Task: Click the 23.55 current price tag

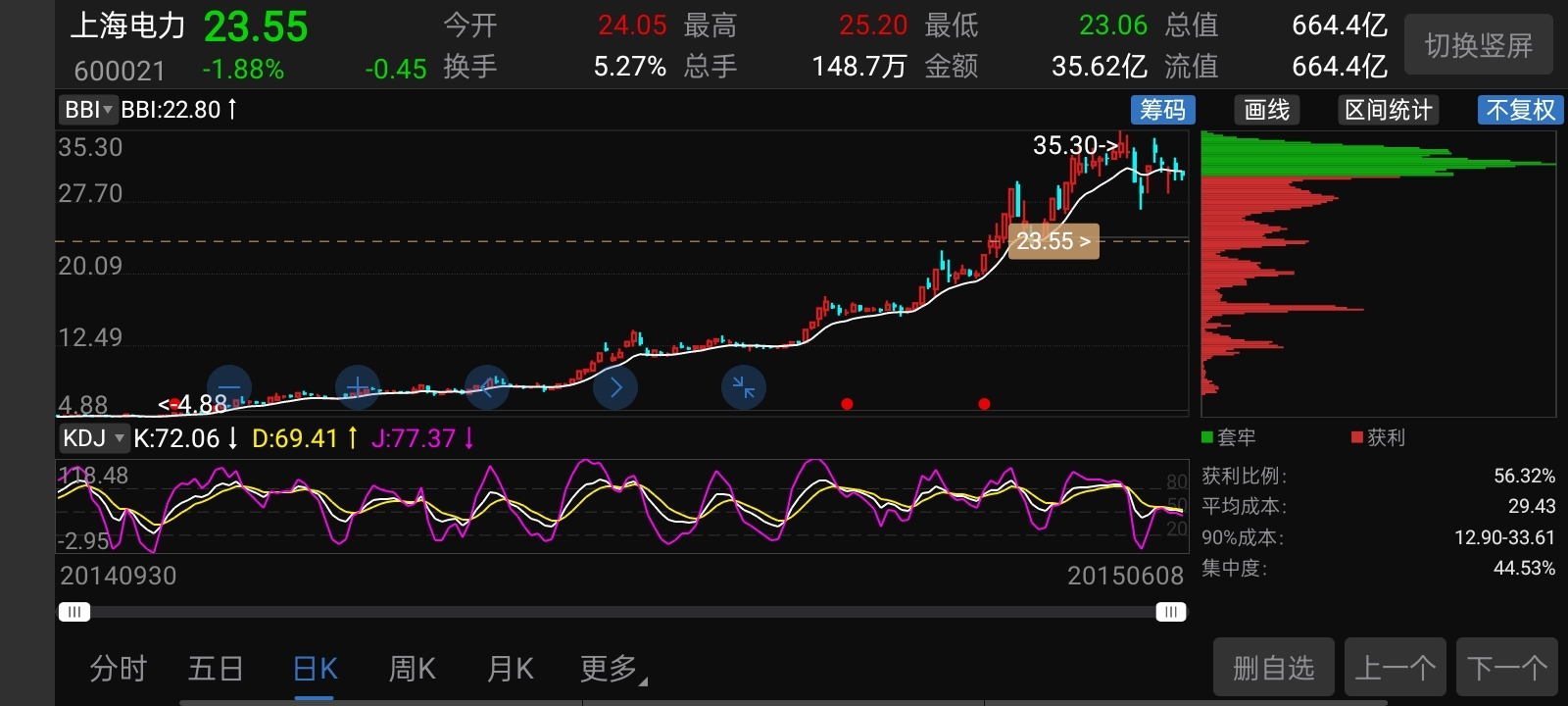Action: [1053, 241]
